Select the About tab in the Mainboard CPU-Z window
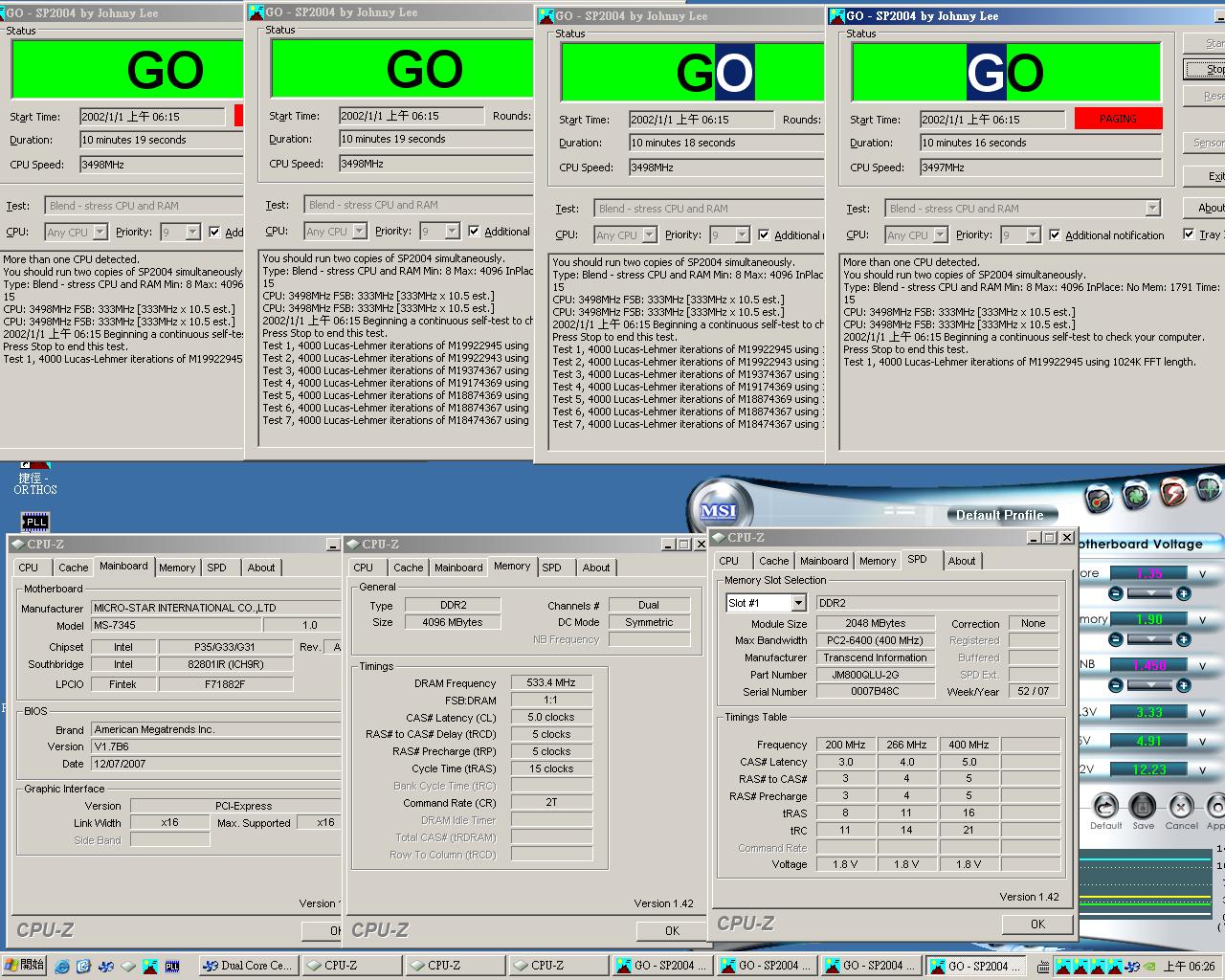Image resolution: width=1225 pixels, height=980 pixels. (261, 568)
